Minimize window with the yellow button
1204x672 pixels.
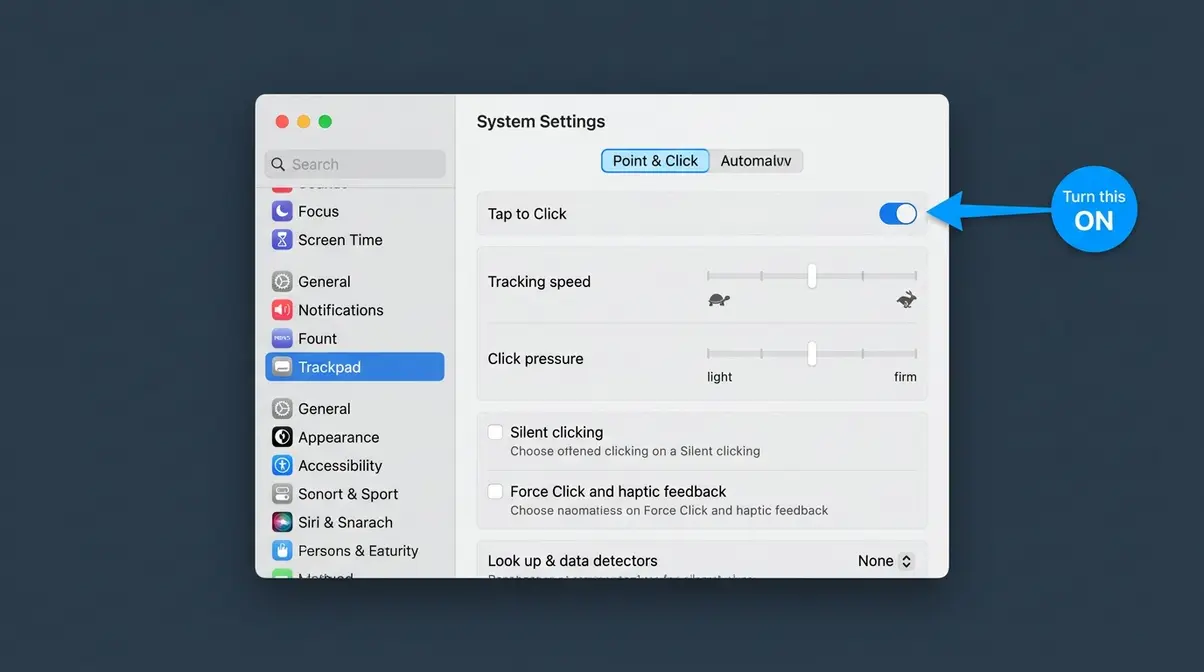[304, 122]
